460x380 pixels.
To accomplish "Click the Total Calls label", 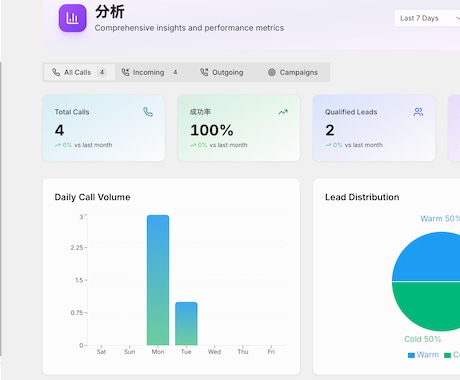I will [72, 112].
